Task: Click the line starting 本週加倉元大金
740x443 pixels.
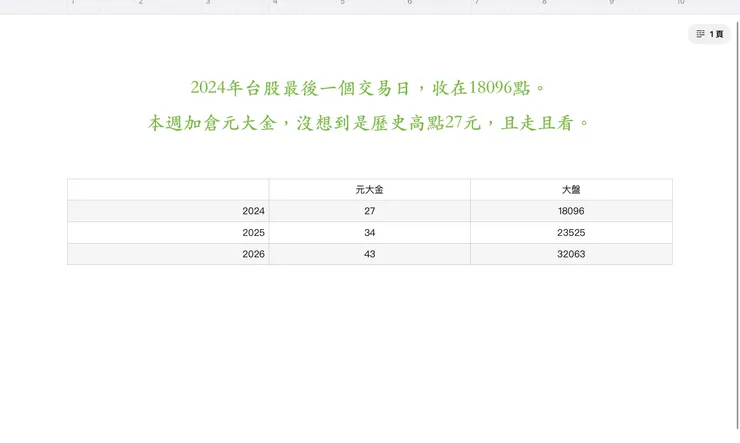Action: tap(368, 123)
